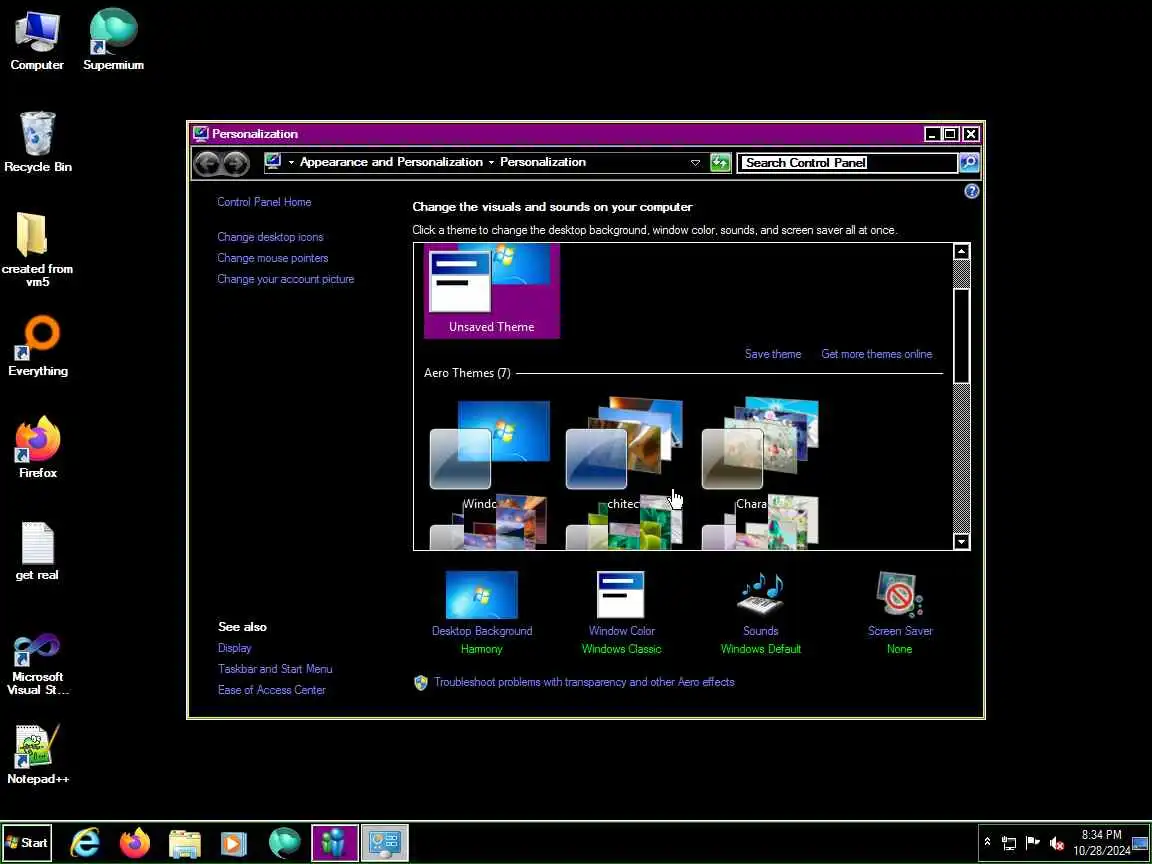Image resolution: width=1152 pixels, height=864 pixels.
Task: Select the Everything search shortcut
Action: (x=37, y=347)
